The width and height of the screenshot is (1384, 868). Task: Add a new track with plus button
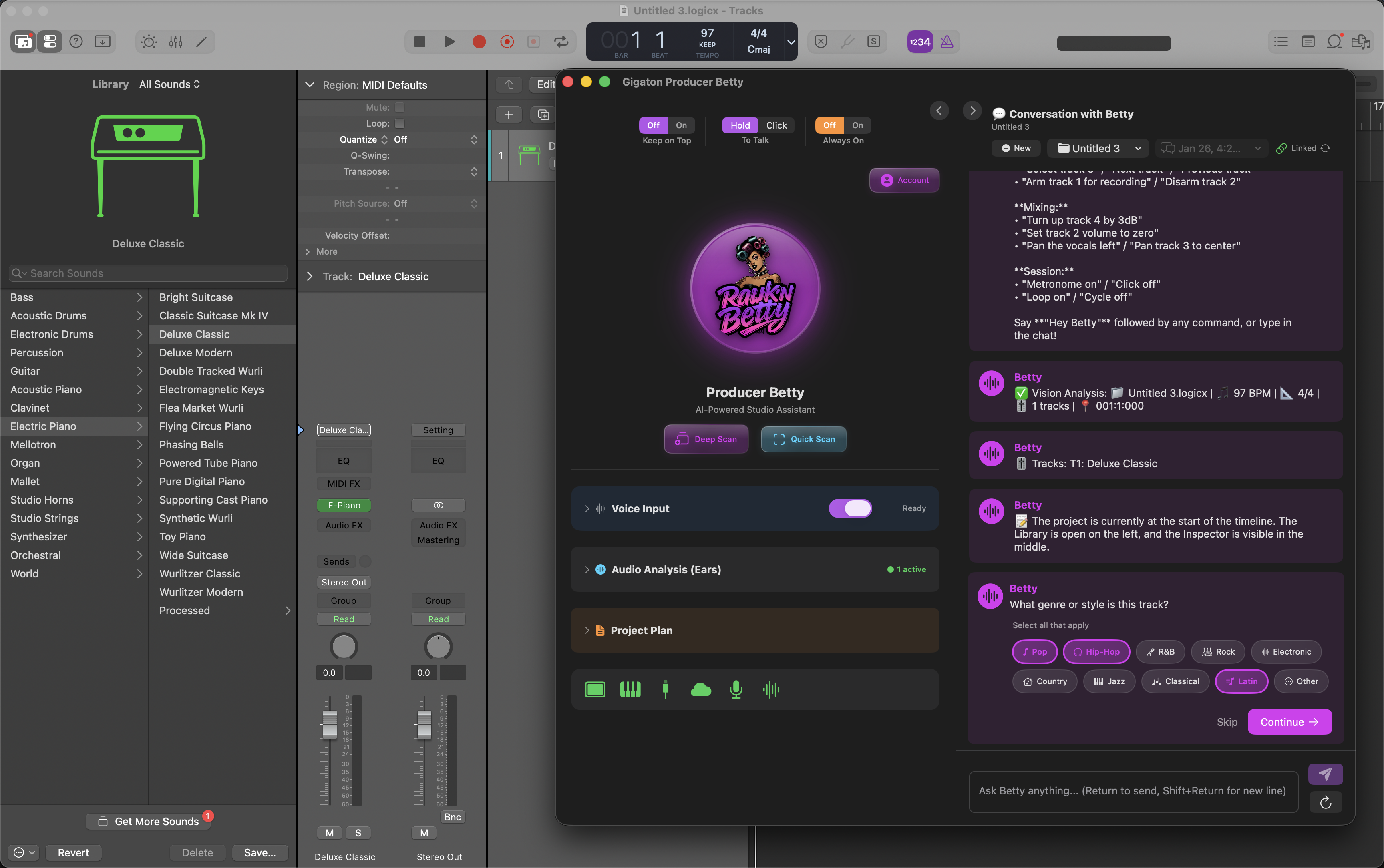pos(509,114)
